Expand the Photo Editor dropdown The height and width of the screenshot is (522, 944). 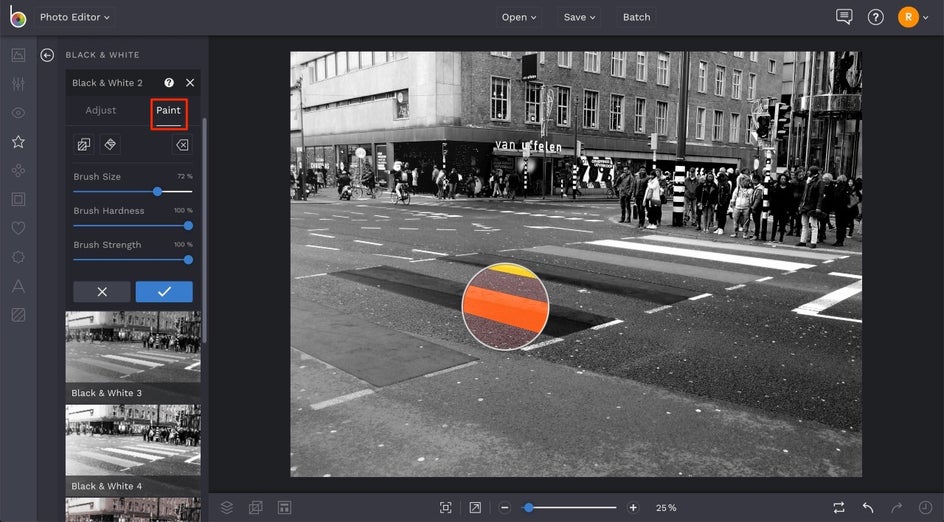tap(75, 17)
